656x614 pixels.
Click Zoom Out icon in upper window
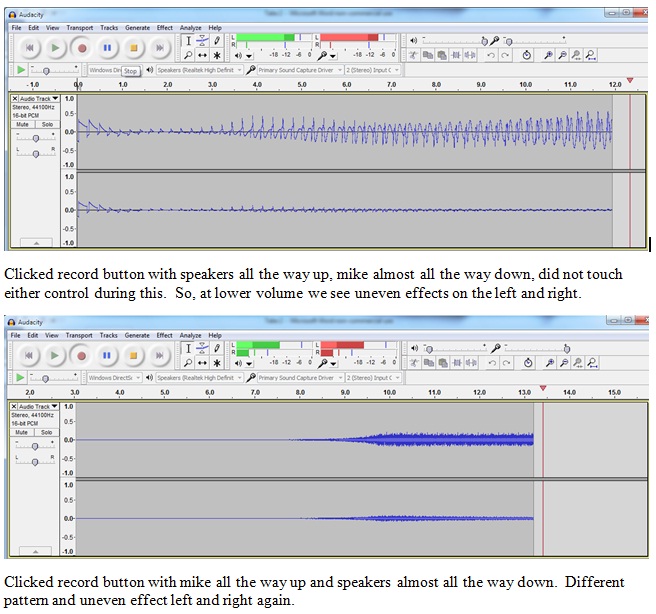(x=562, y=55)
